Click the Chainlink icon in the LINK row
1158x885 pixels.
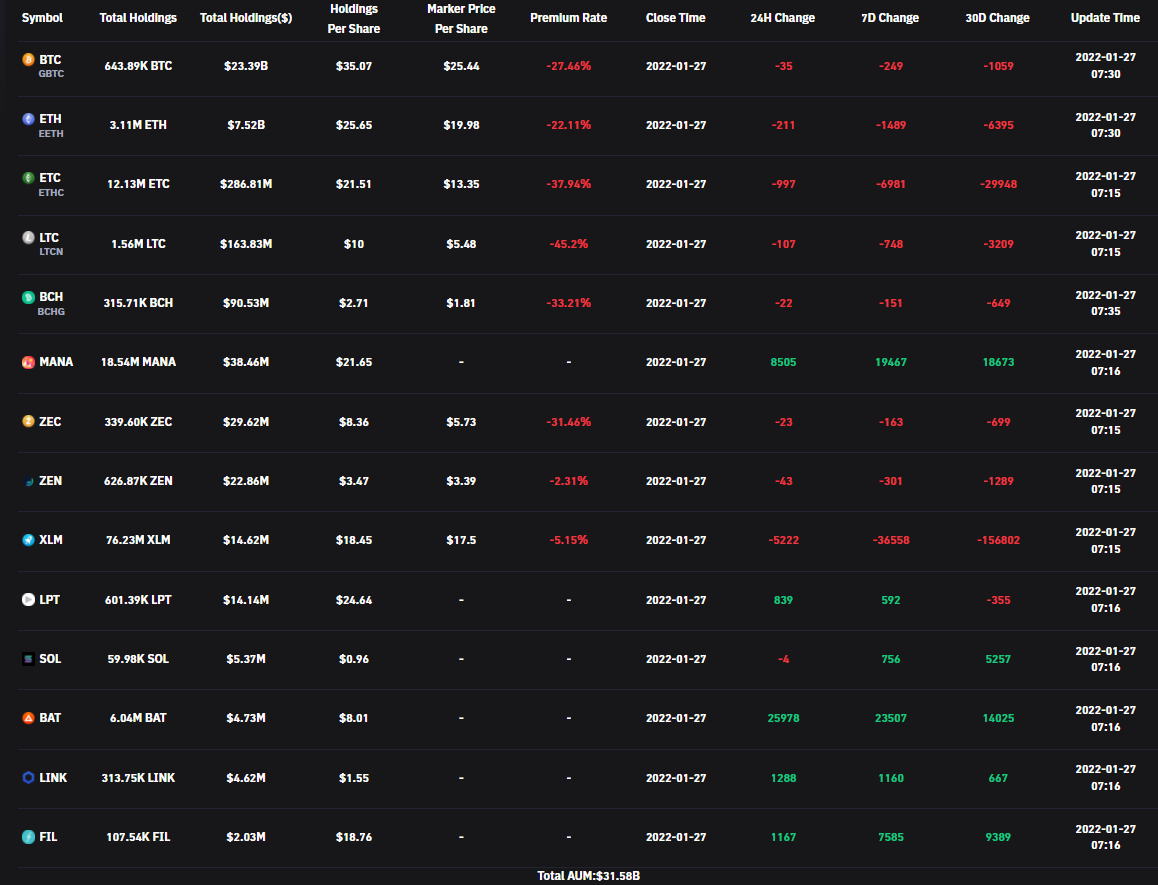click(28, 777)
